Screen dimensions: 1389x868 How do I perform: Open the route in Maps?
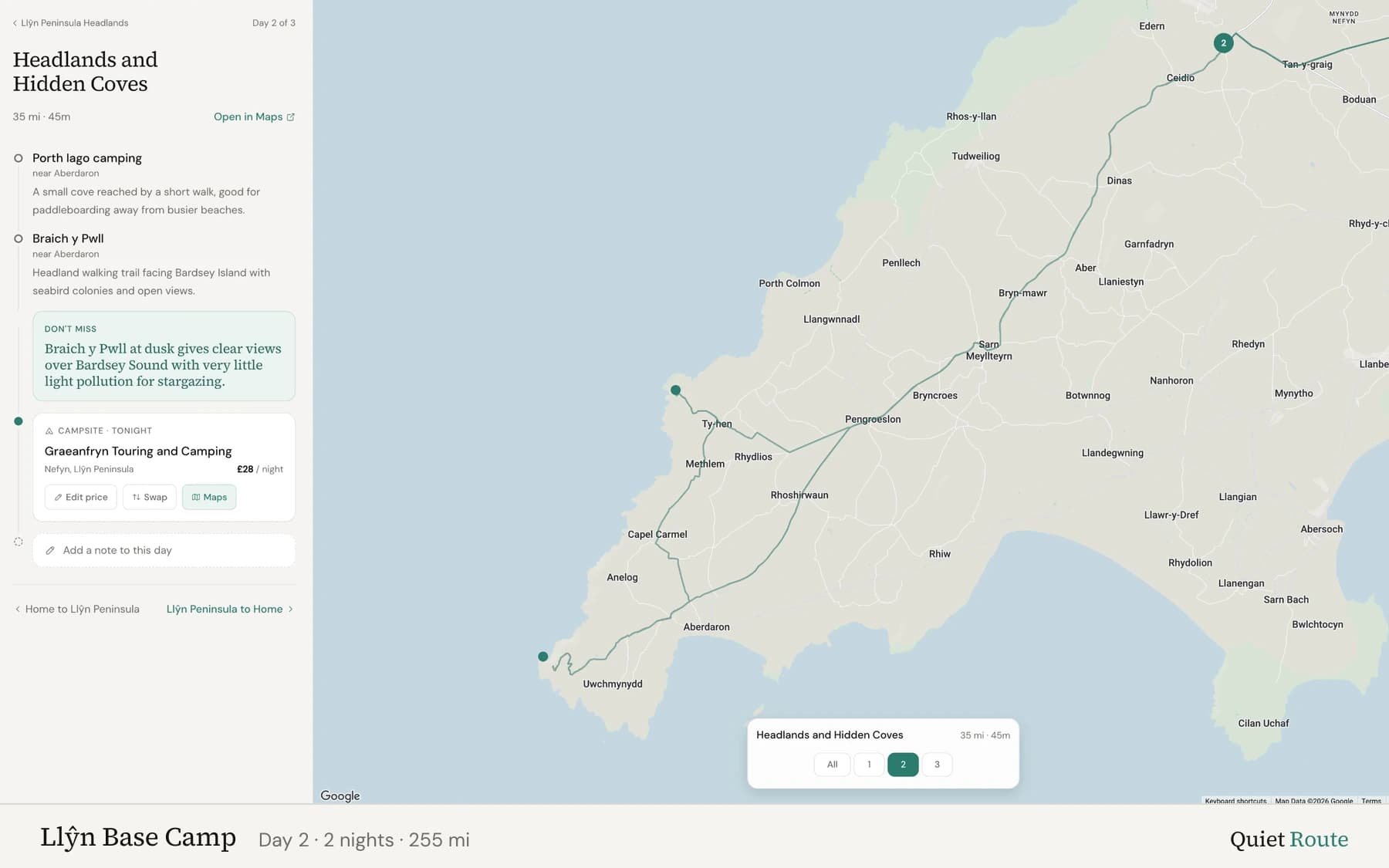coord(254,117)
